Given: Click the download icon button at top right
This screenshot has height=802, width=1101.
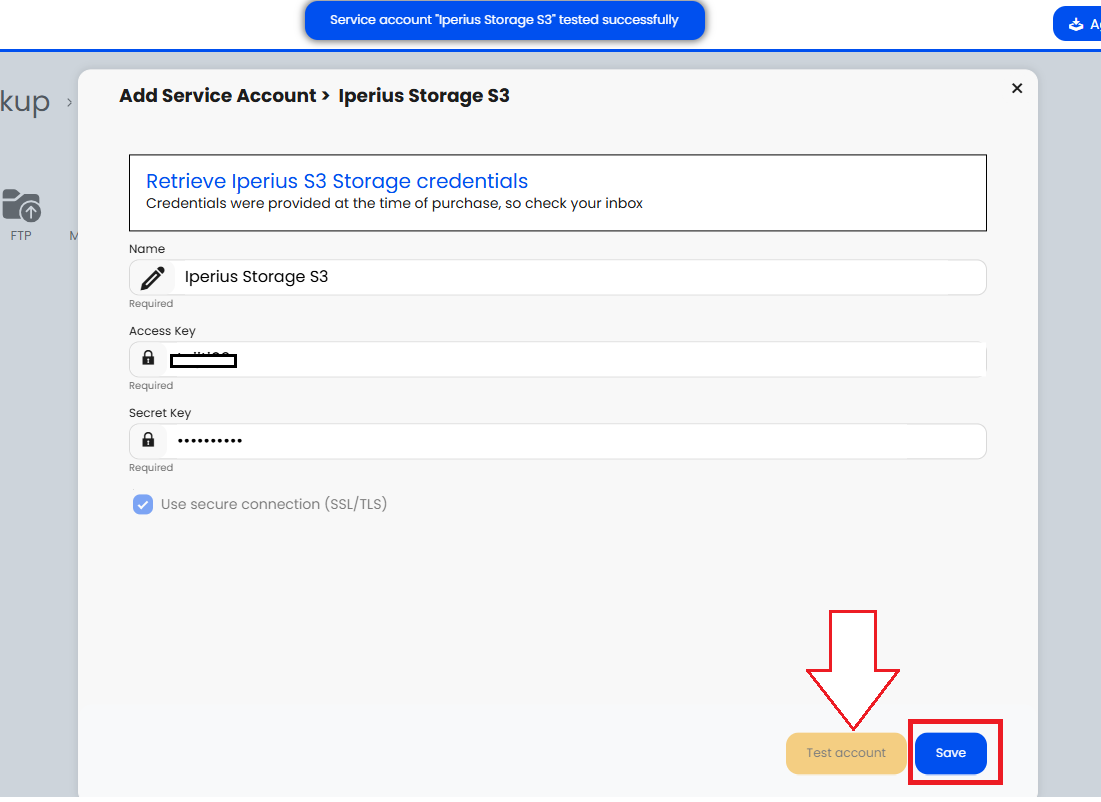Looking at the screenshot, I should (x=1076, y=24).
